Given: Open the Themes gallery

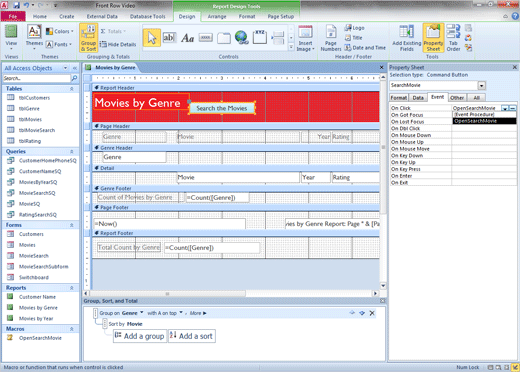Looking at the screenshot, I should [x=34, y=37].
